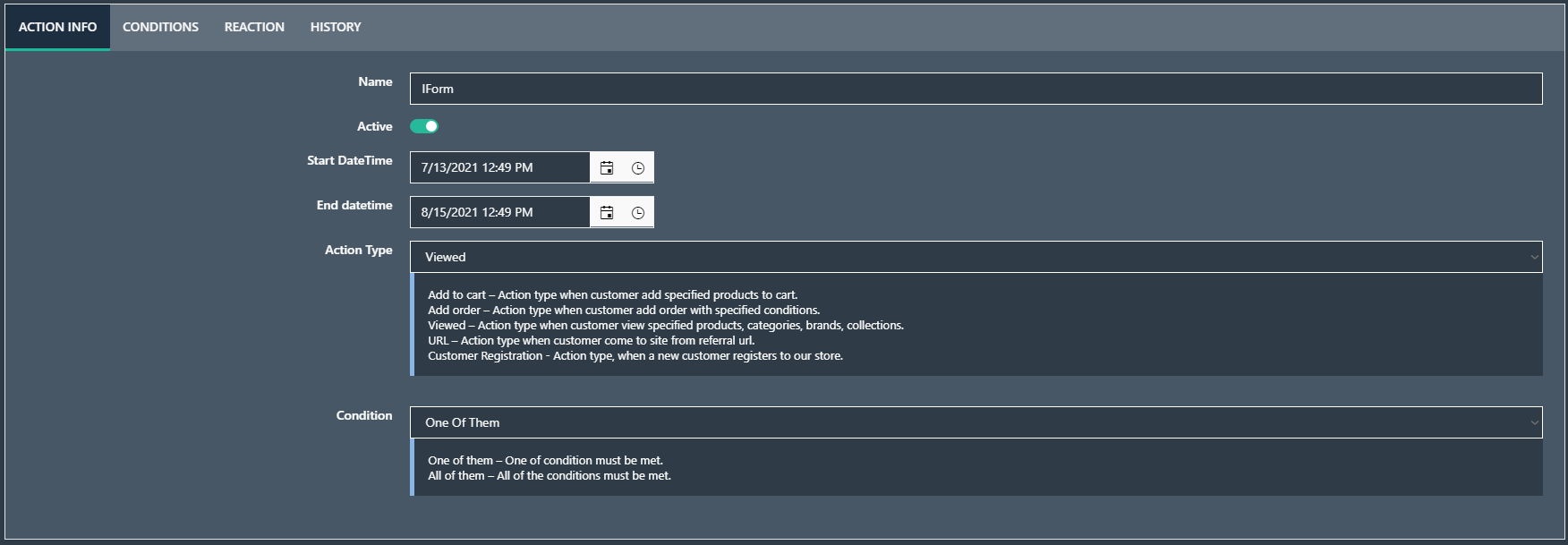The width and height of the screenshot is (1568, 545).
Task: Click the Name field label
Action: coord(375,81)
